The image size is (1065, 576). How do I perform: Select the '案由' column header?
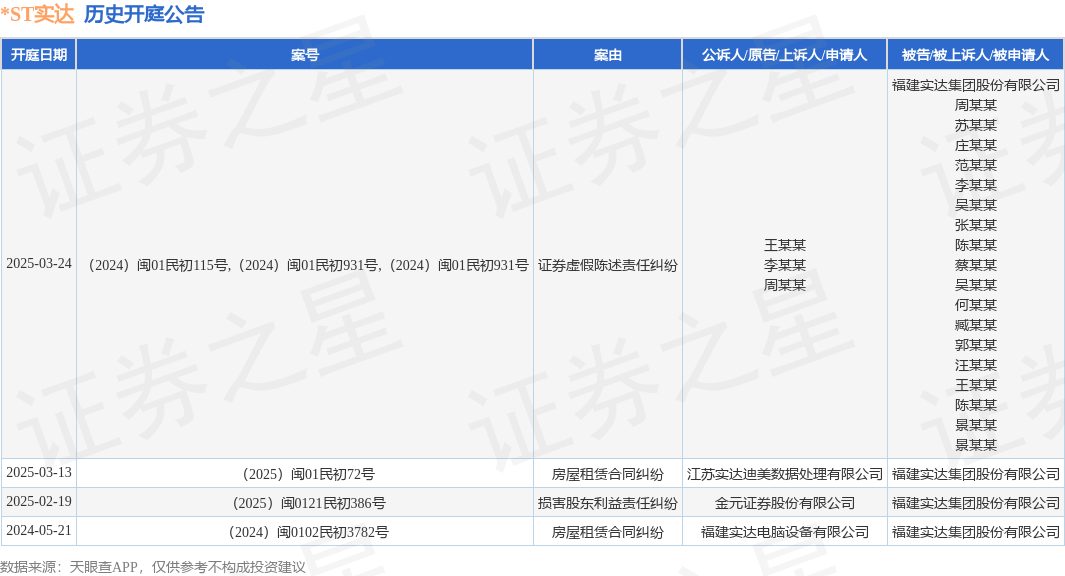pos(607,55)
